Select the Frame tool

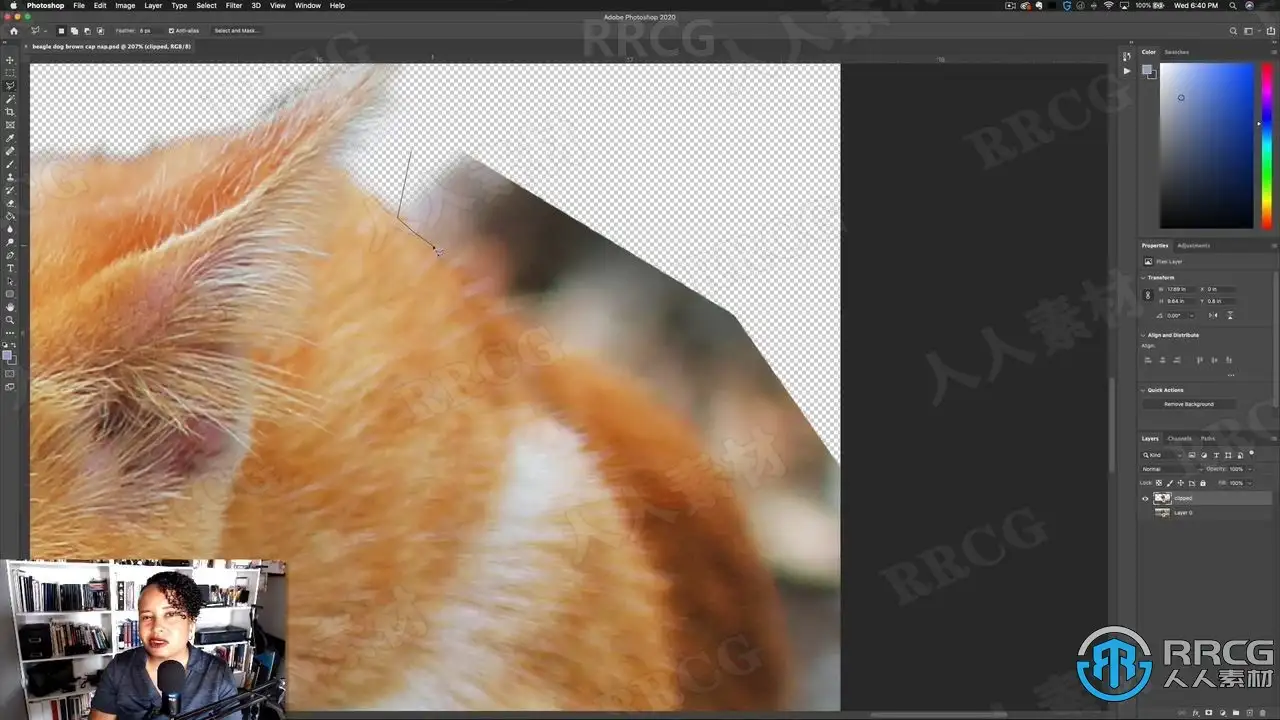coord(10,125)
